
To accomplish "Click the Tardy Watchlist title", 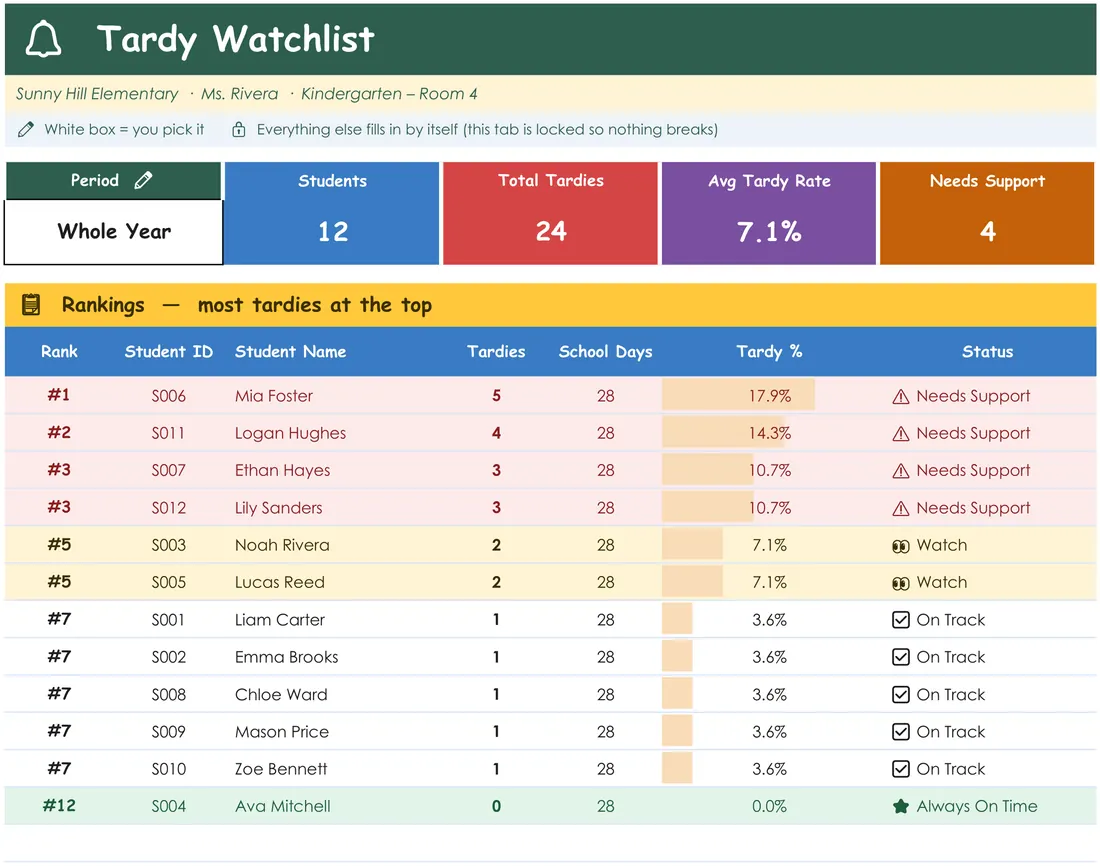I will [x=235, y=39].
